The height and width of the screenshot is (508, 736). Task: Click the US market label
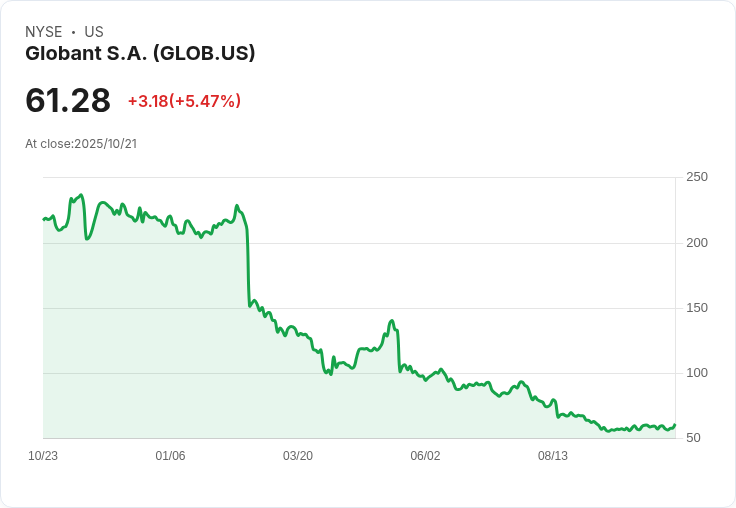coord(94,32)
